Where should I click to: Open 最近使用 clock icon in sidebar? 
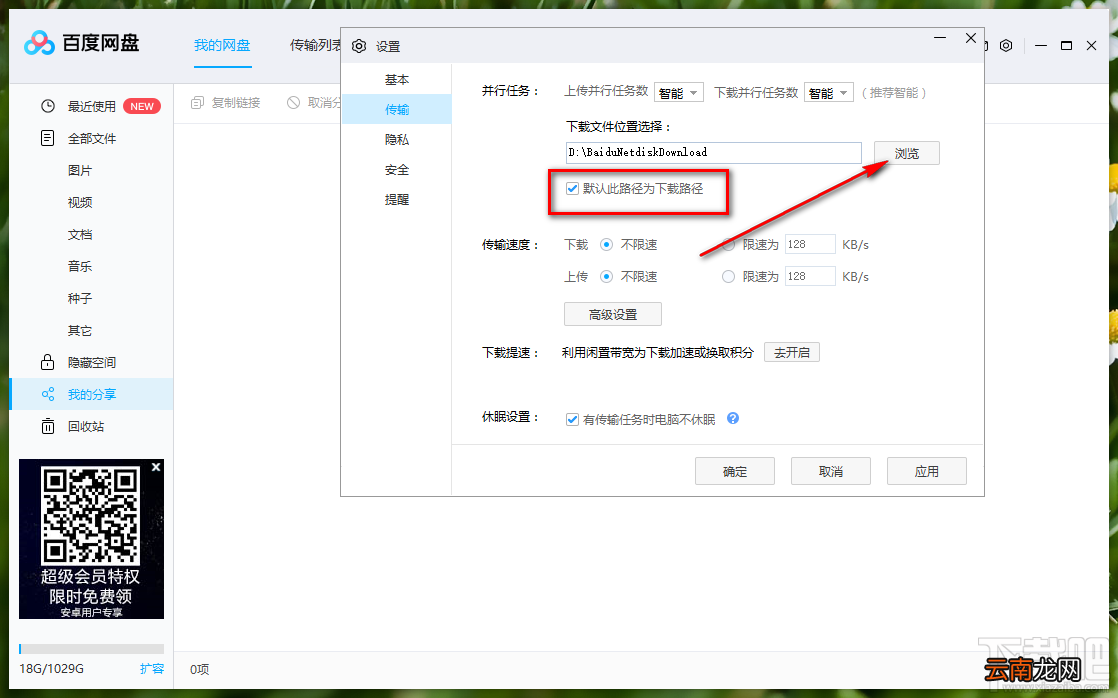point(48,106)
